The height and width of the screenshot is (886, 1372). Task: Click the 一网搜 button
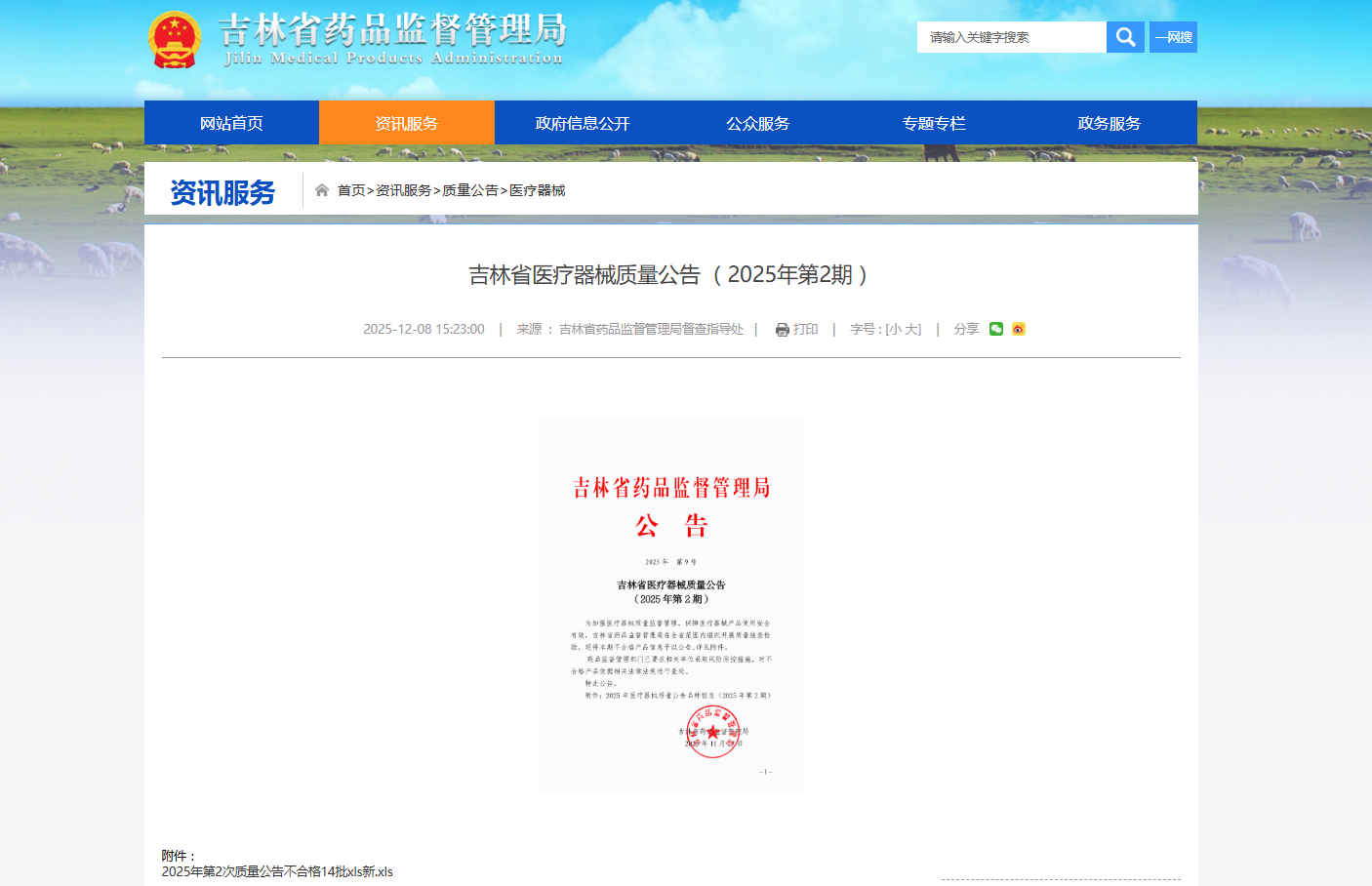point(1173,37)
